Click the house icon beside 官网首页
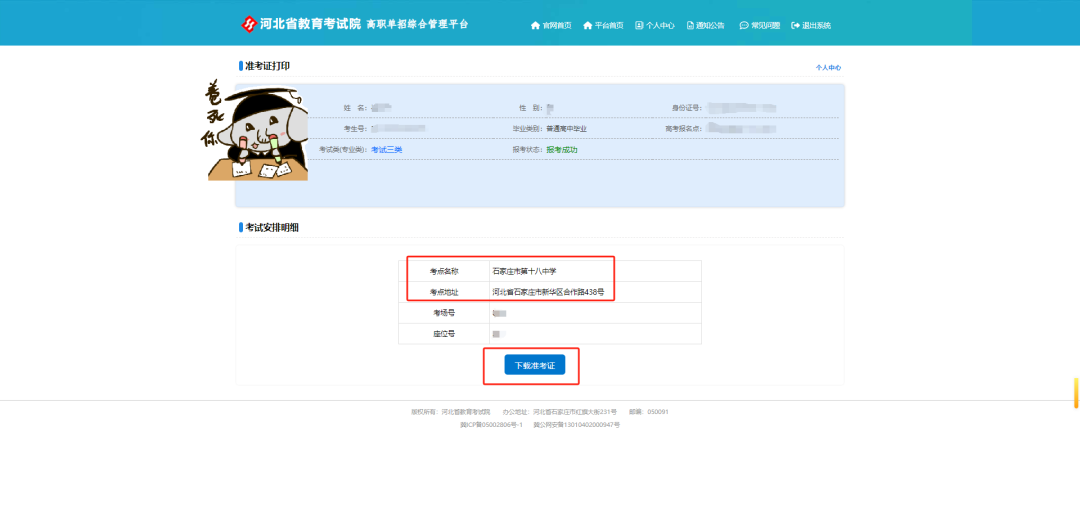This screenshot has width=1080, height=517. 535,25
